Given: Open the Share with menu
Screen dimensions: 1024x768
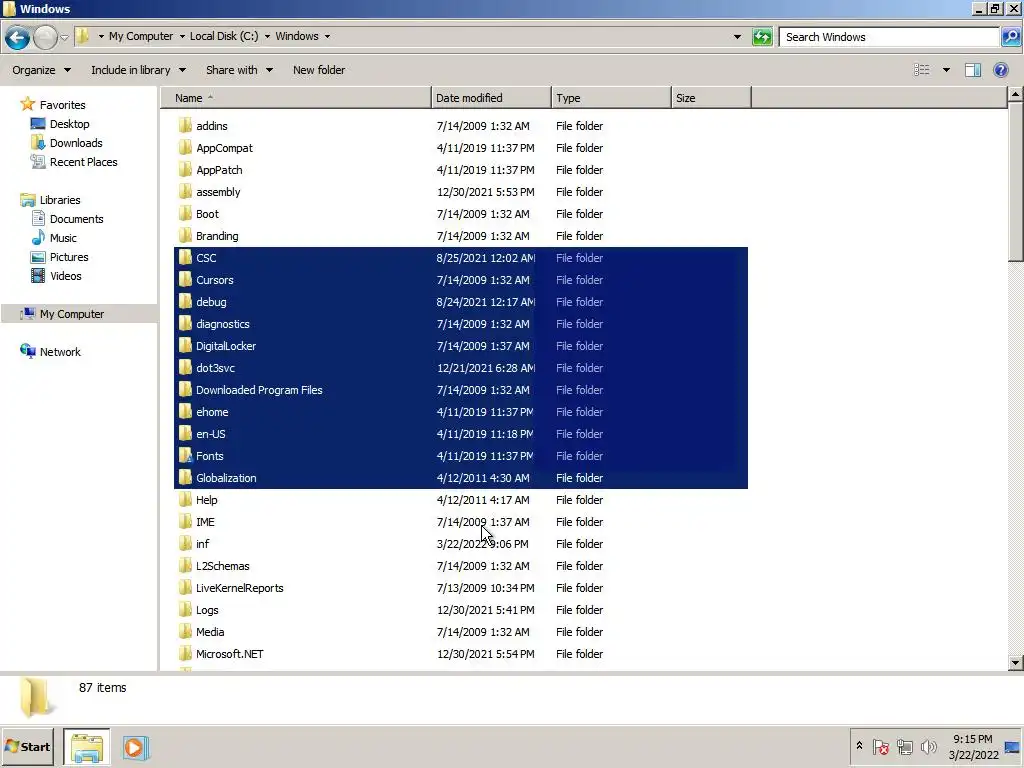Looking at the screenshot, I should point(239,70).
